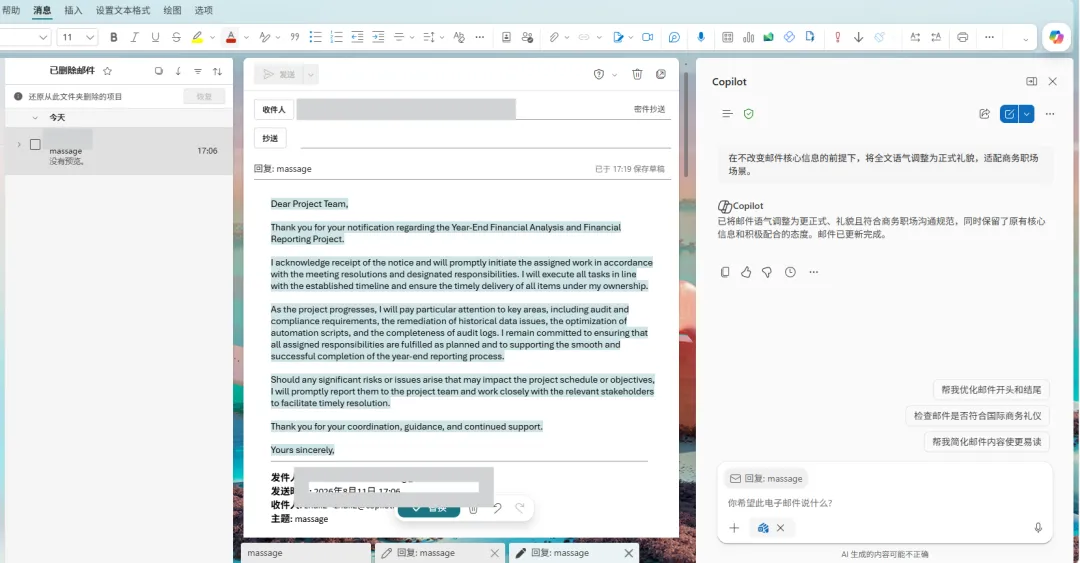The width and height of the screenshot is (1080, 563).
Task: Click the poll bar chart icon
Action: [x=748, y=37]
